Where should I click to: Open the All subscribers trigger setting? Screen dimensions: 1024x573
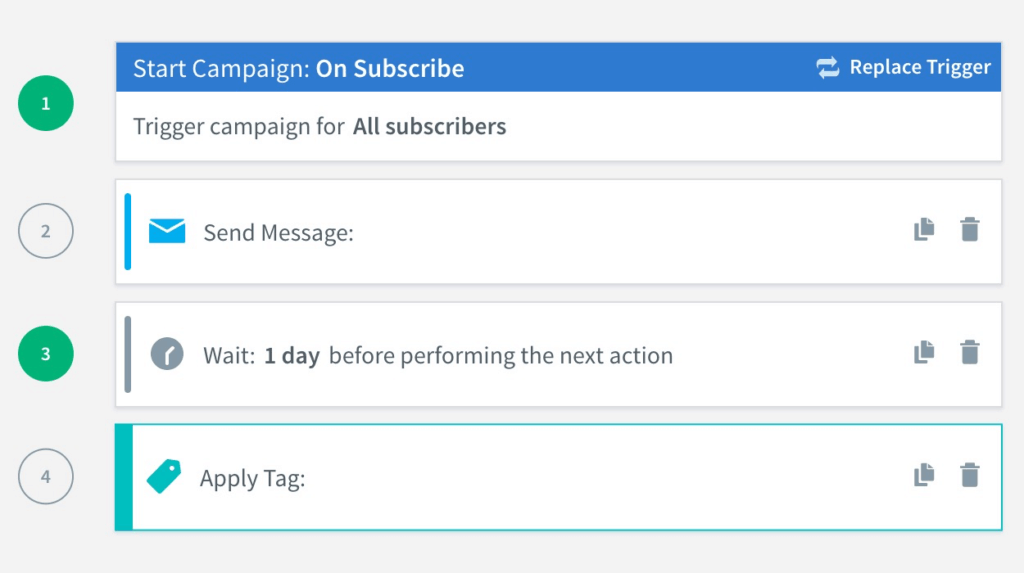429,126
